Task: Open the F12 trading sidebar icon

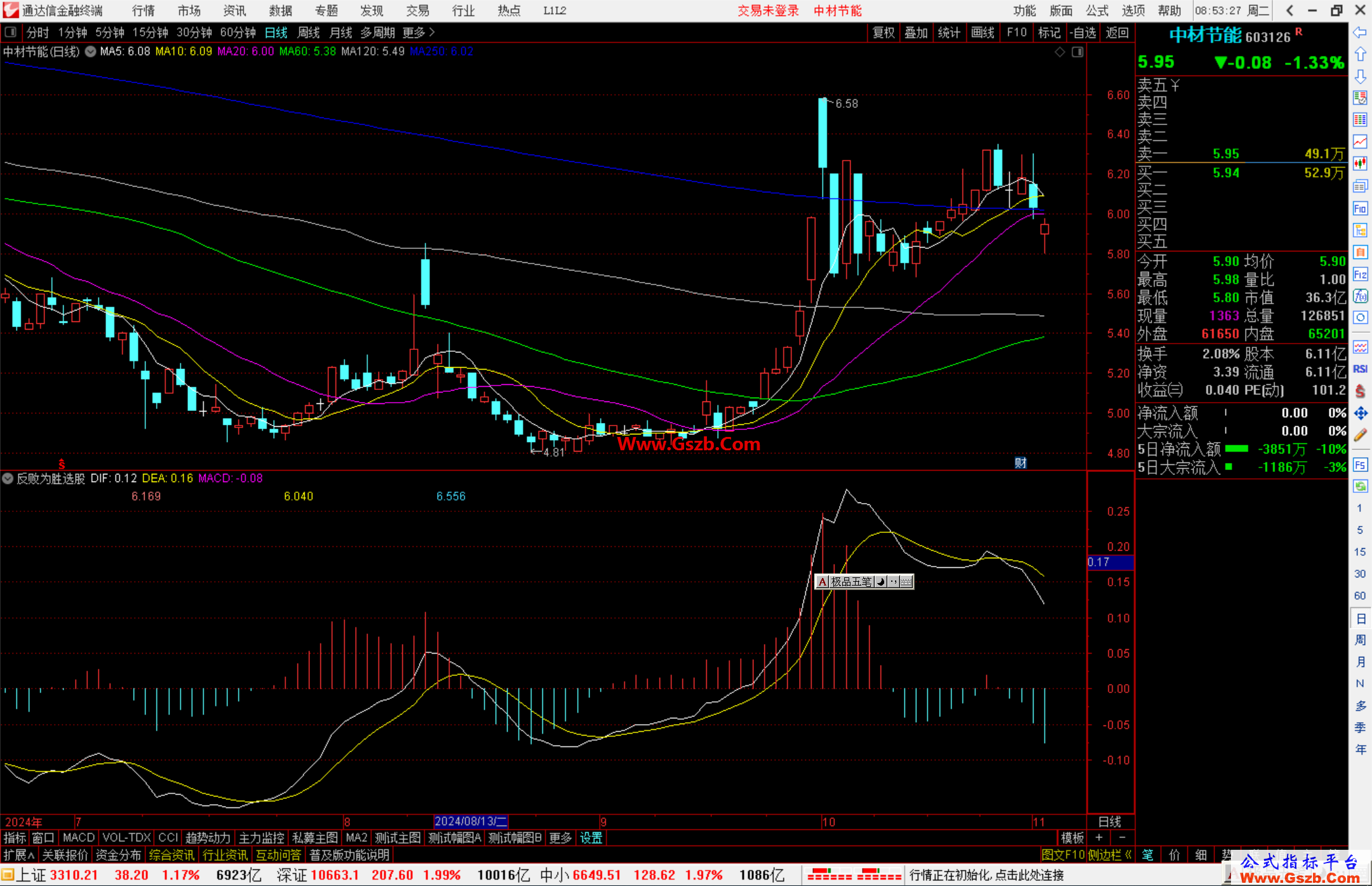Action: click(1360, 274)
